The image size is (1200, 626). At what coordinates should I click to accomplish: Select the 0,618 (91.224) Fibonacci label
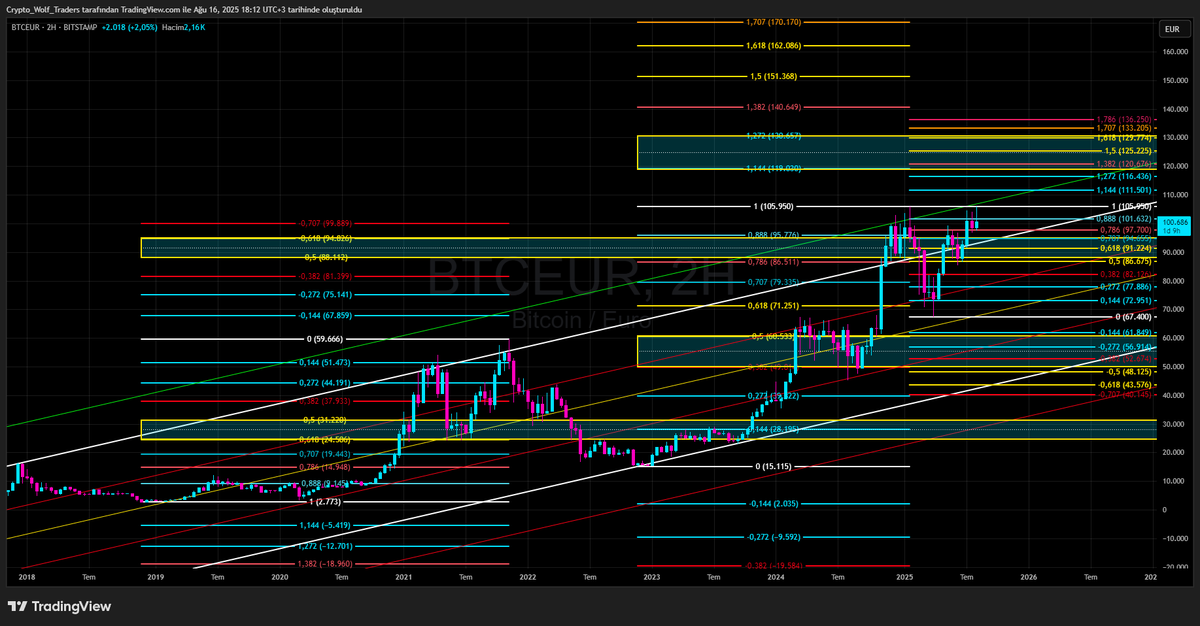1126,248
